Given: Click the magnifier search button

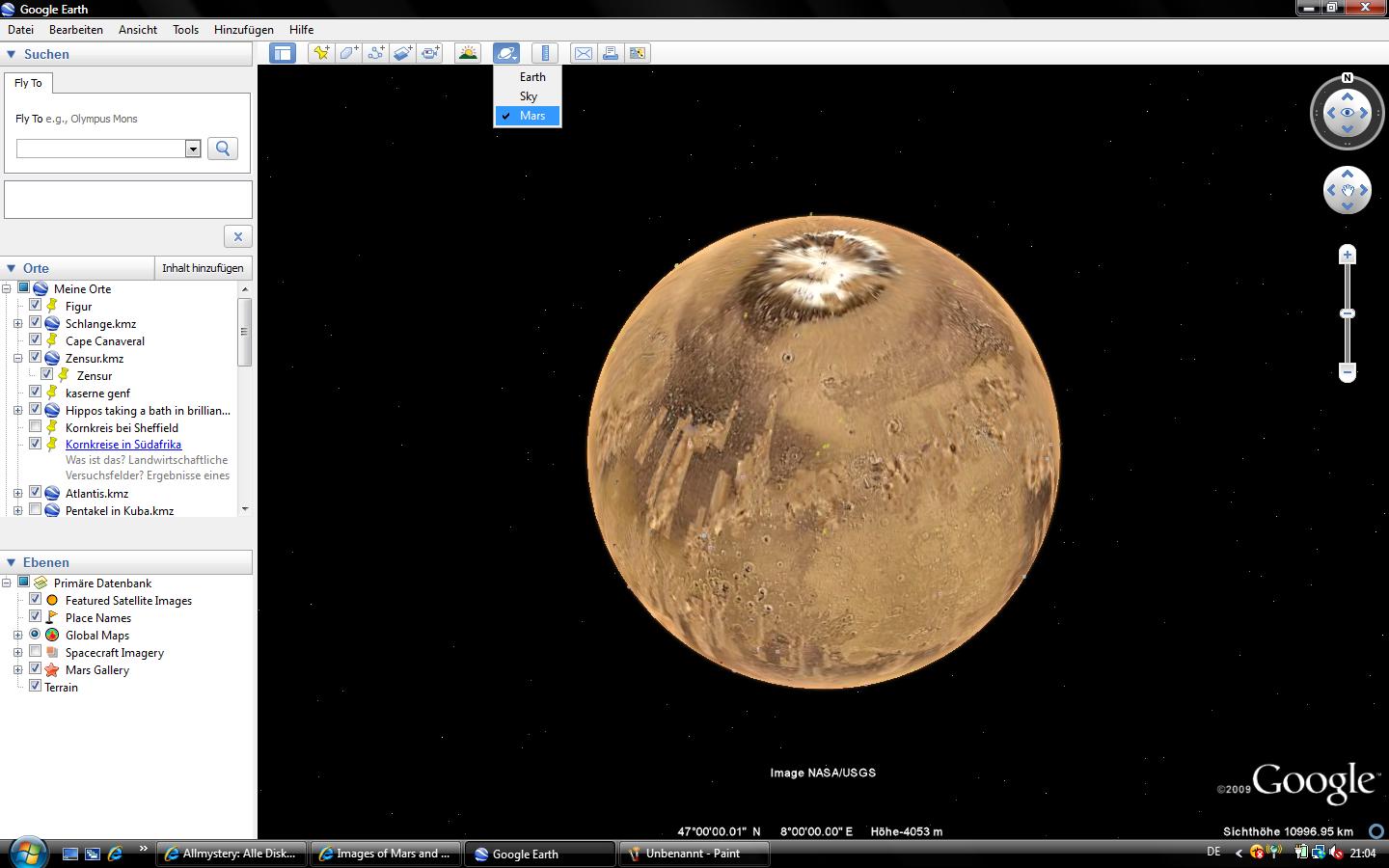Looking at the screenshot, I should (223, 149).
